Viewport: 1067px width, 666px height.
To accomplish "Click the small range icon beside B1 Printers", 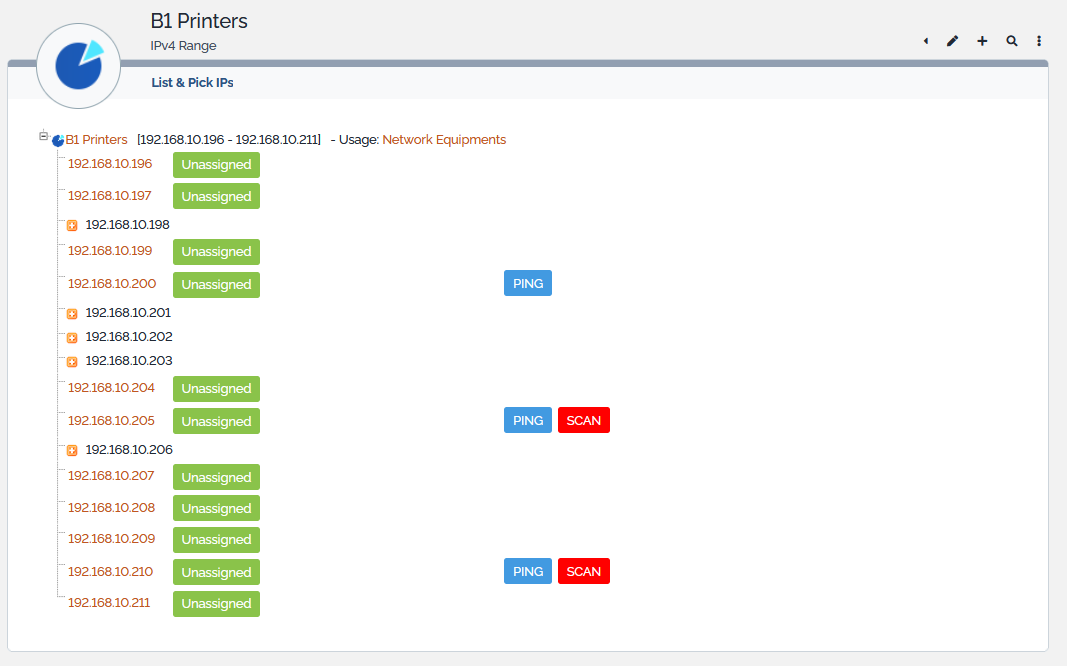I will tap(58, 141).
